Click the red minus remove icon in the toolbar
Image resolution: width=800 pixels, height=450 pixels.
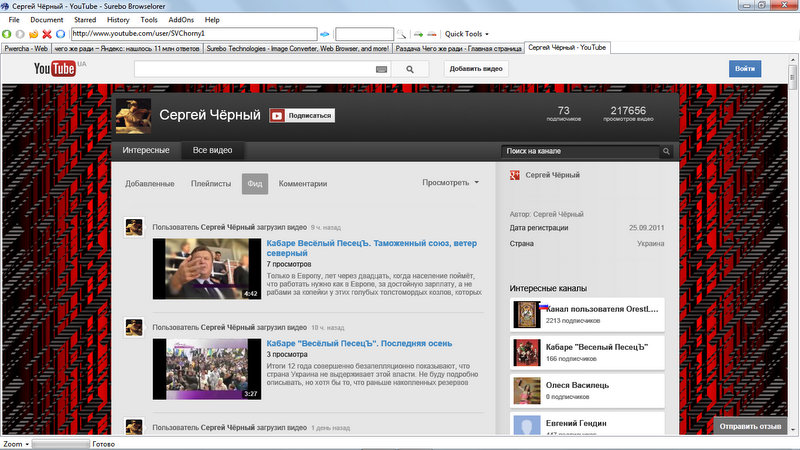(432, 34)
